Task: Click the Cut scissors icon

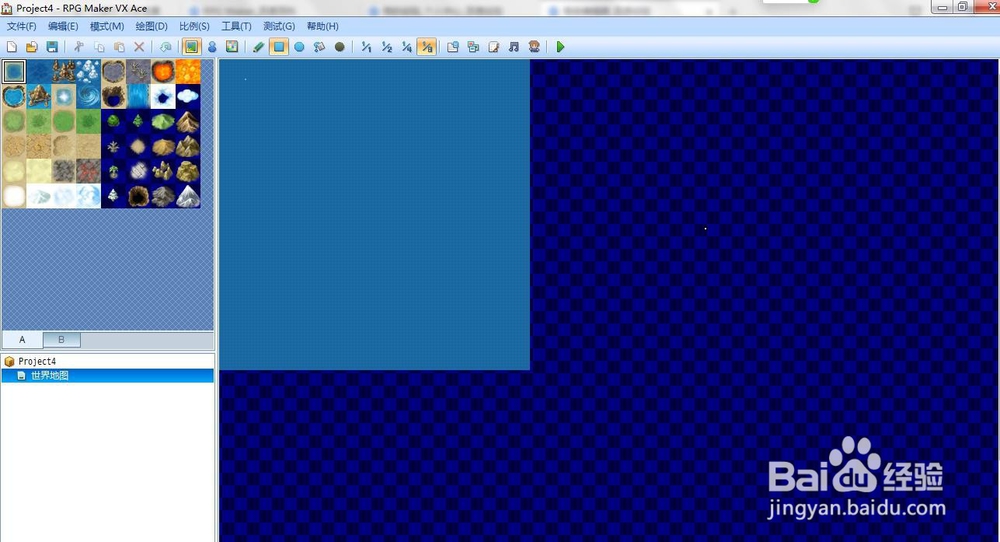Action: [79, 47]
